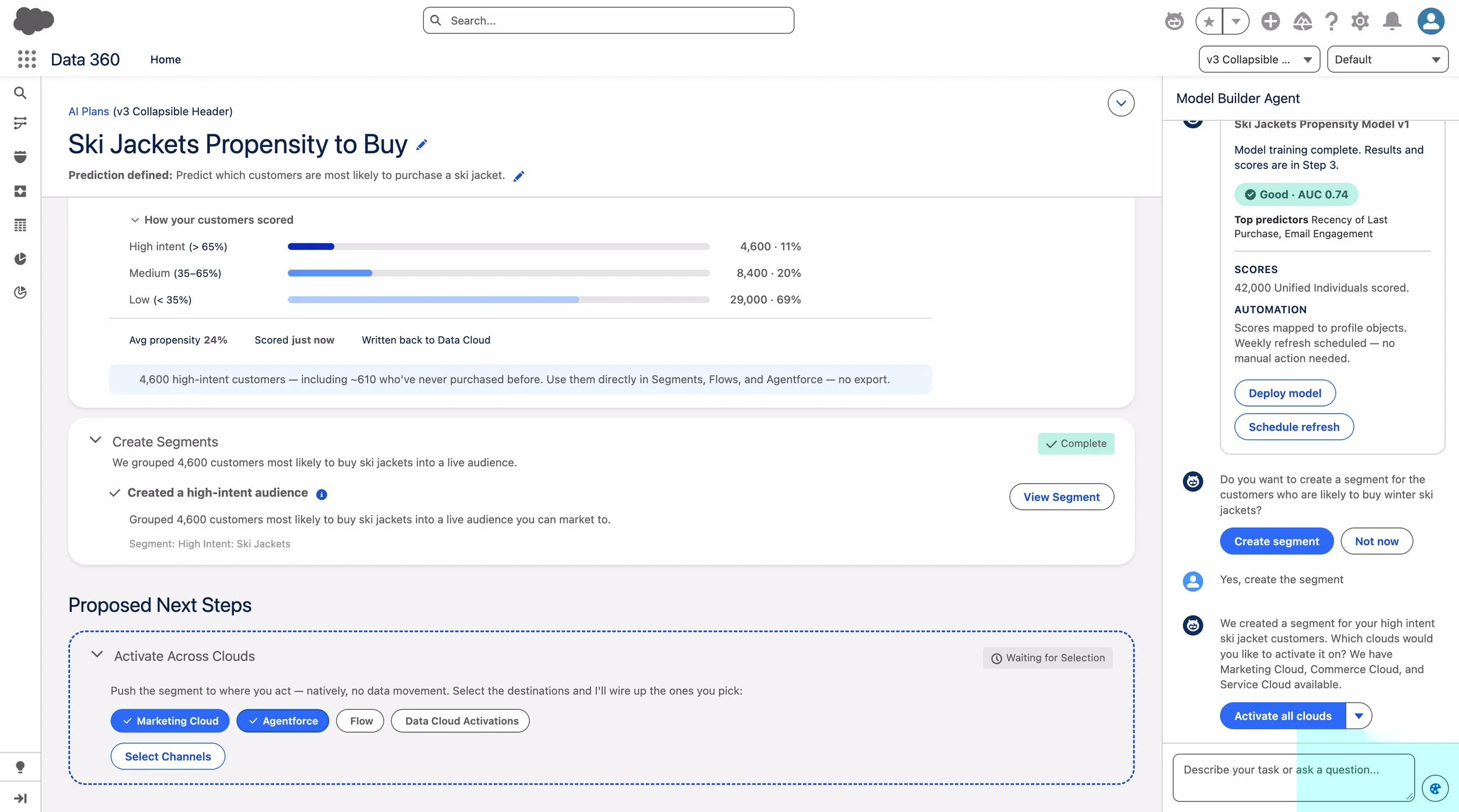The height and width of the screenshot is (812, 1459).
Task: Select the Data Cloud Activations chip
Action: [x=460, y=721]
